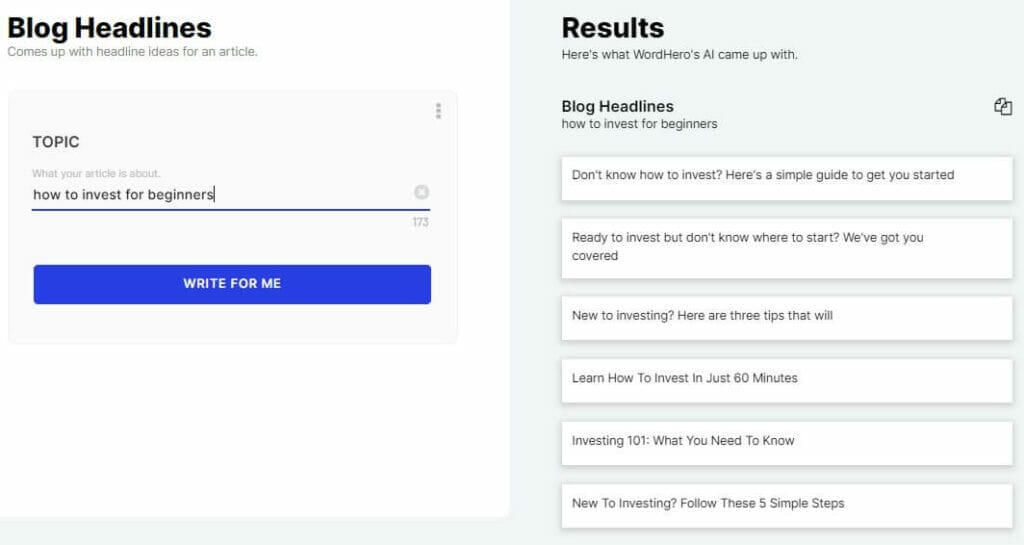Click the Blog Headlines label above the results

pyautogui.click(x=617, y=106)
